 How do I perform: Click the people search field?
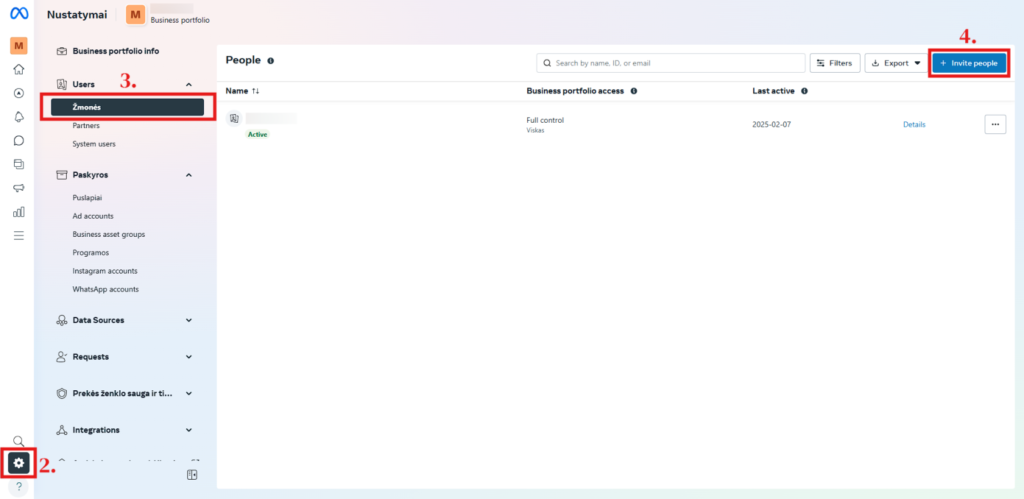671,63
